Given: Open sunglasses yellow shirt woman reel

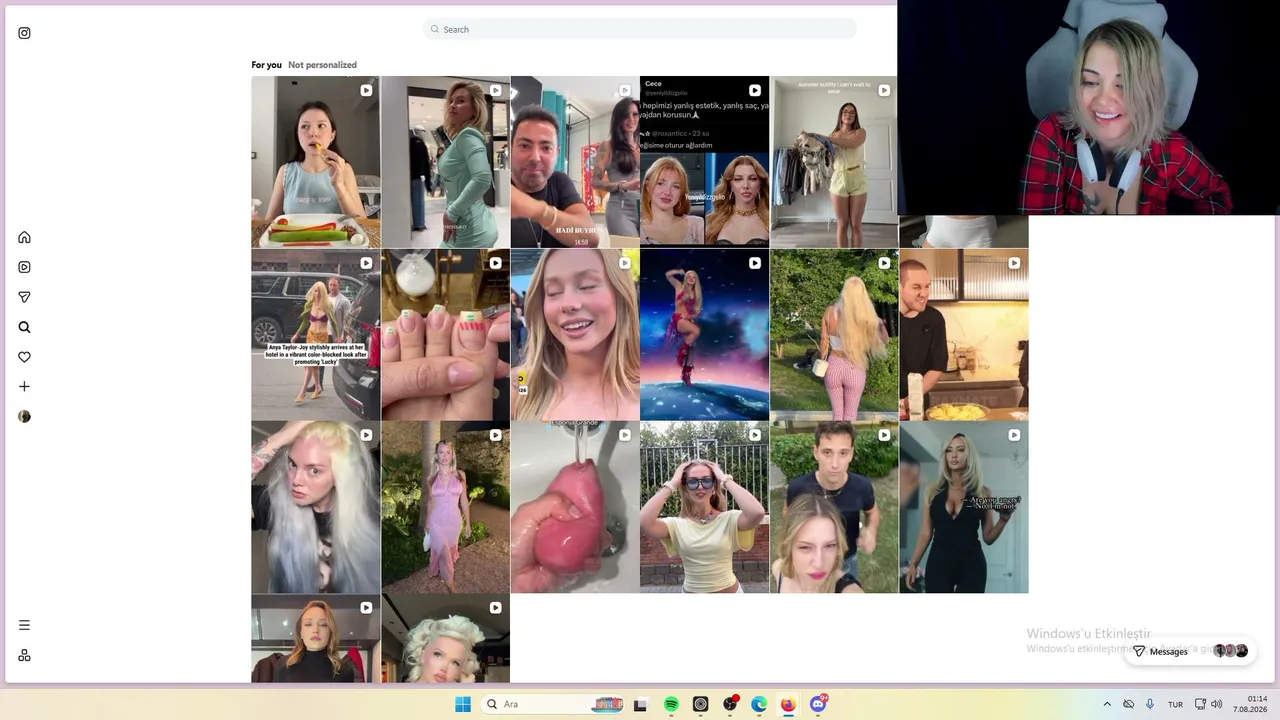Looking at the screenshot, I should (704, 507).
